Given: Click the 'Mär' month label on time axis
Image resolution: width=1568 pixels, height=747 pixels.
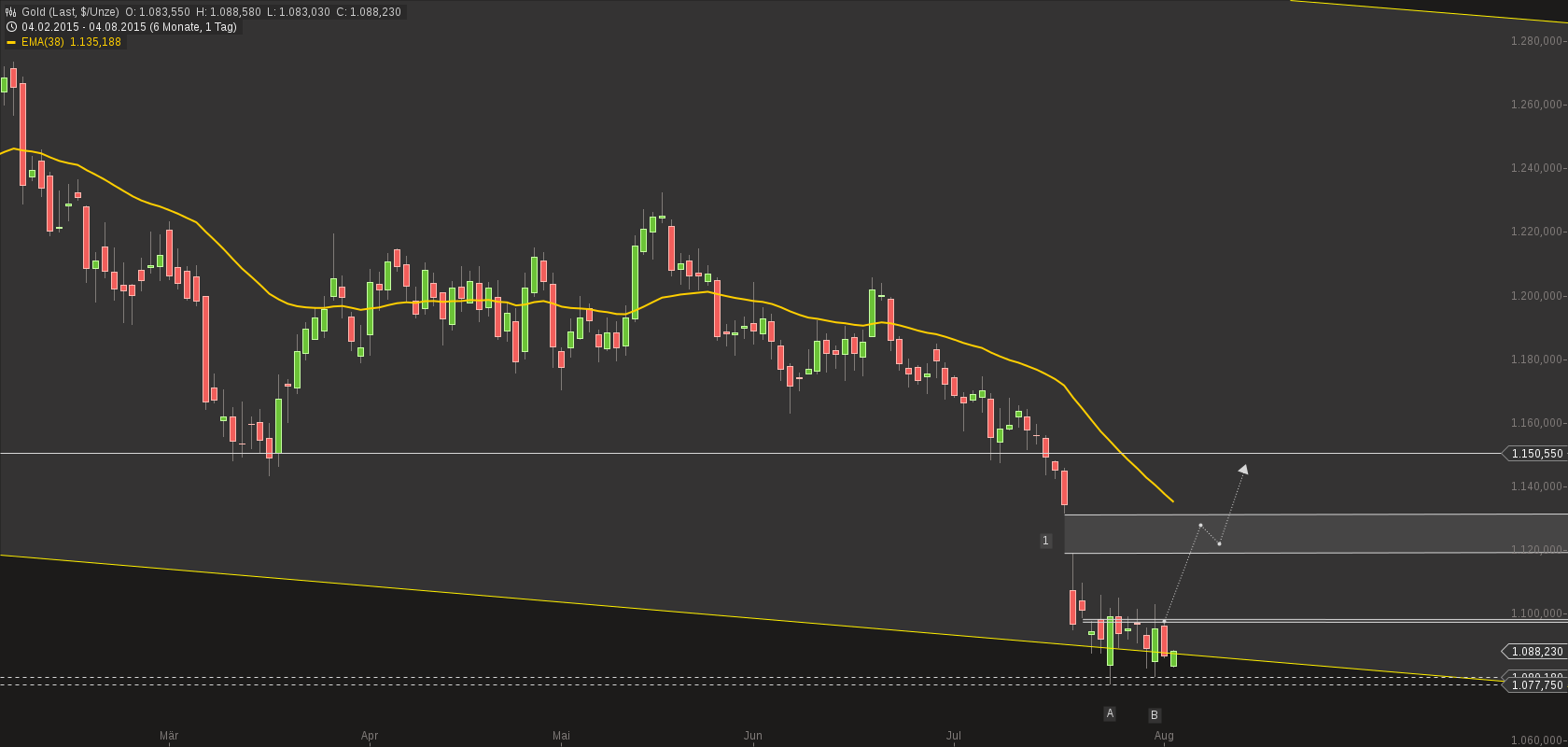Looking at the screenshot, I should [169, 736].
